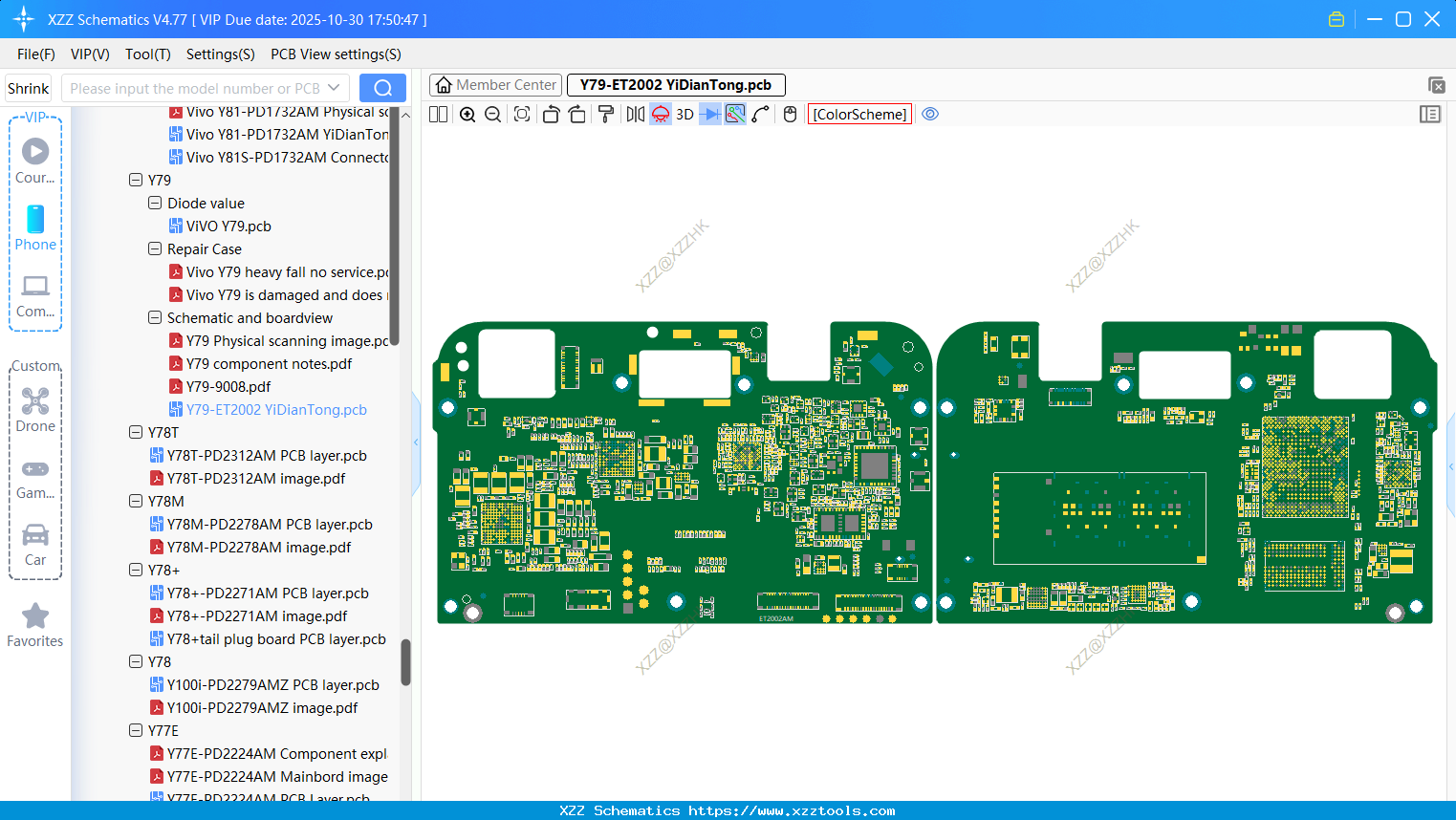Switch to 3D view
The height and width of the screenshot is (820, 1456).
point(685,115)
